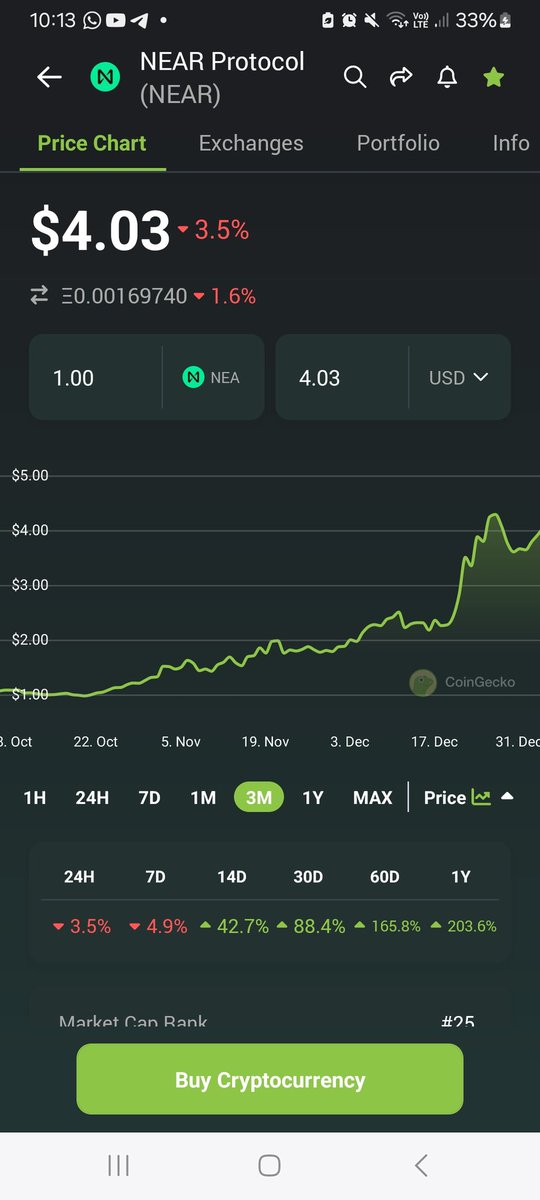The width and height of the screenshot is (540, 1200).
Task: Switch to the Price Chart tab
Action: click(92, 143)
